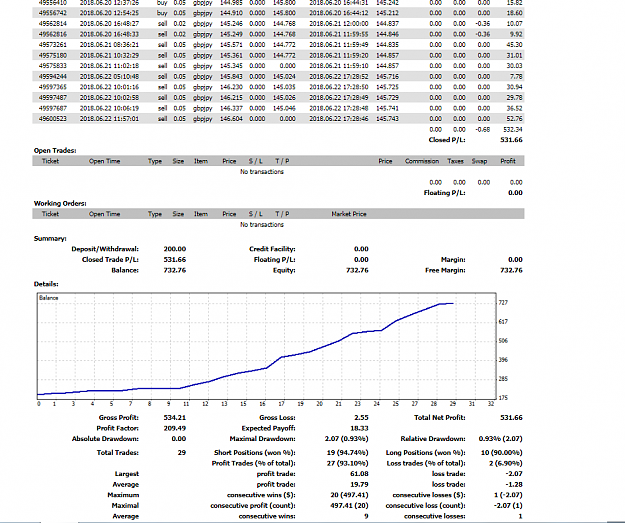Click "Loss trades (% of total):" label
625x523 pixels.
coord(426,464)
